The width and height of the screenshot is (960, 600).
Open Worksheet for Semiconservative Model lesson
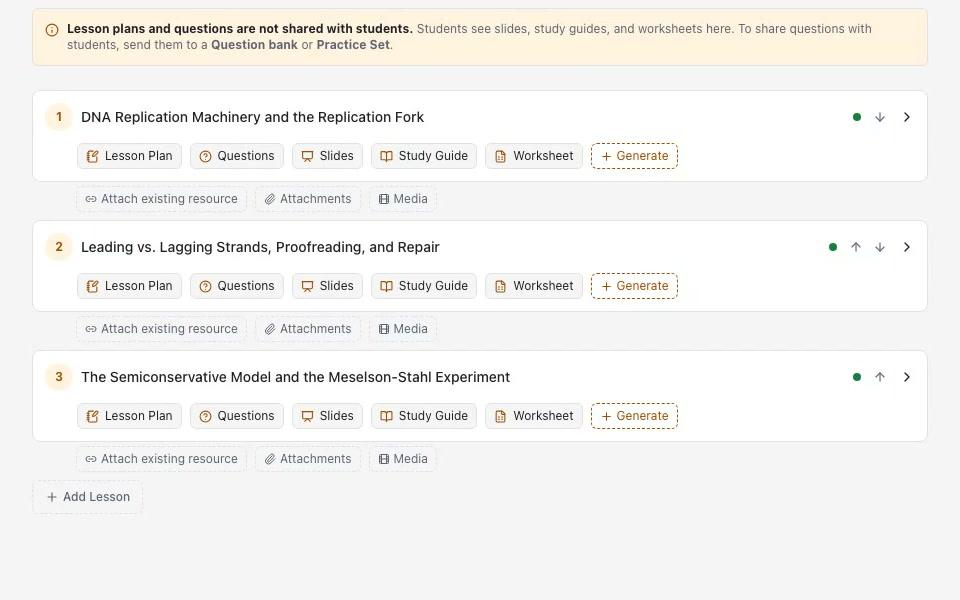coord(534,416)
